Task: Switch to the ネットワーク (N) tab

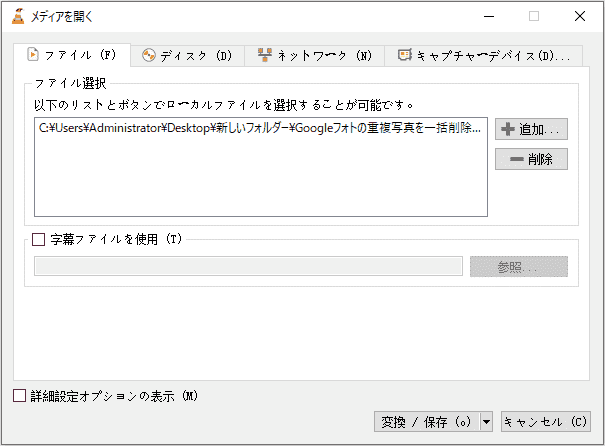Action: [x=314, y=56]
